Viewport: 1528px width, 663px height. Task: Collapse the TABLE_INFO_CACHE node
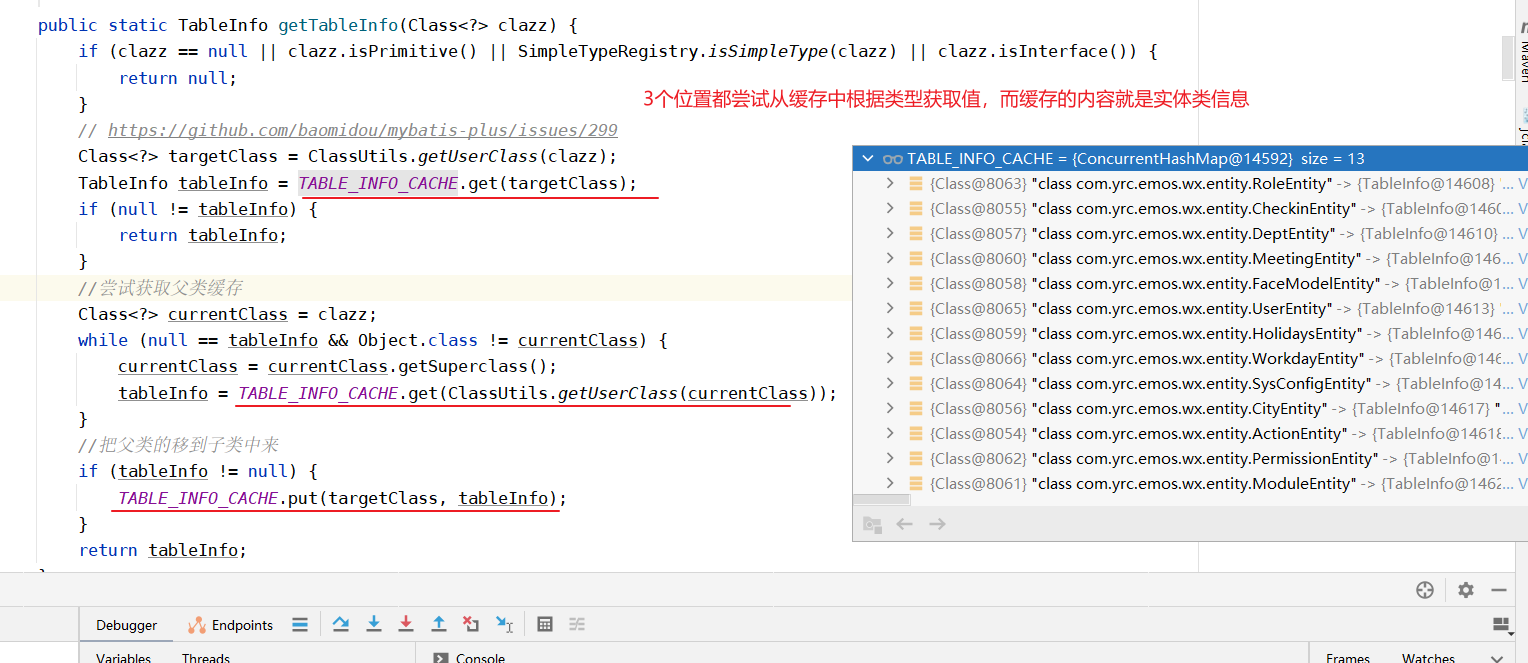(x=867, y=157)
